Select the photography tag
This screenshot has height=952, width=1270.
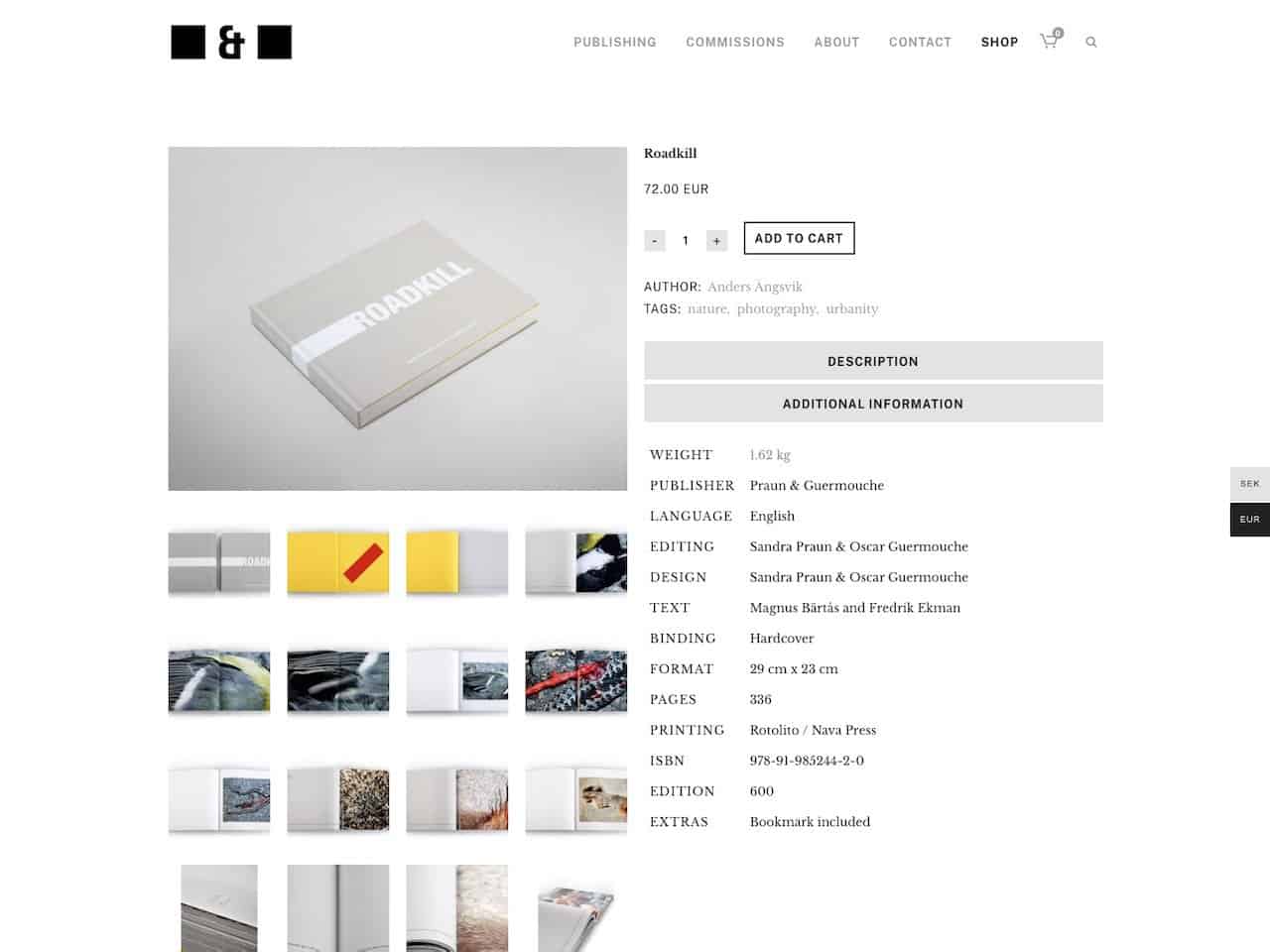pos(777,308)
